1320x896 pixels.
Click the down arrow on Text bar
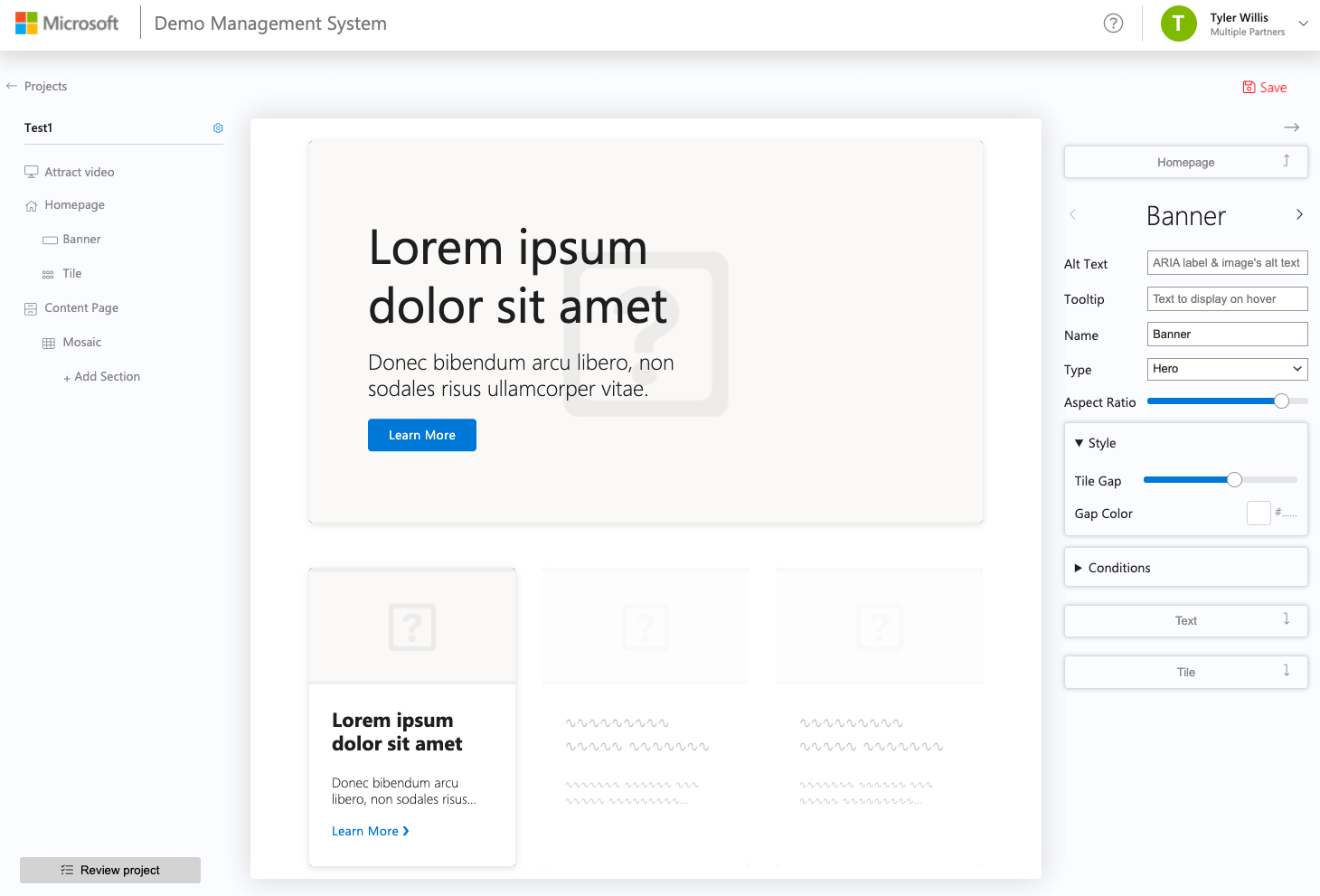1286,619
